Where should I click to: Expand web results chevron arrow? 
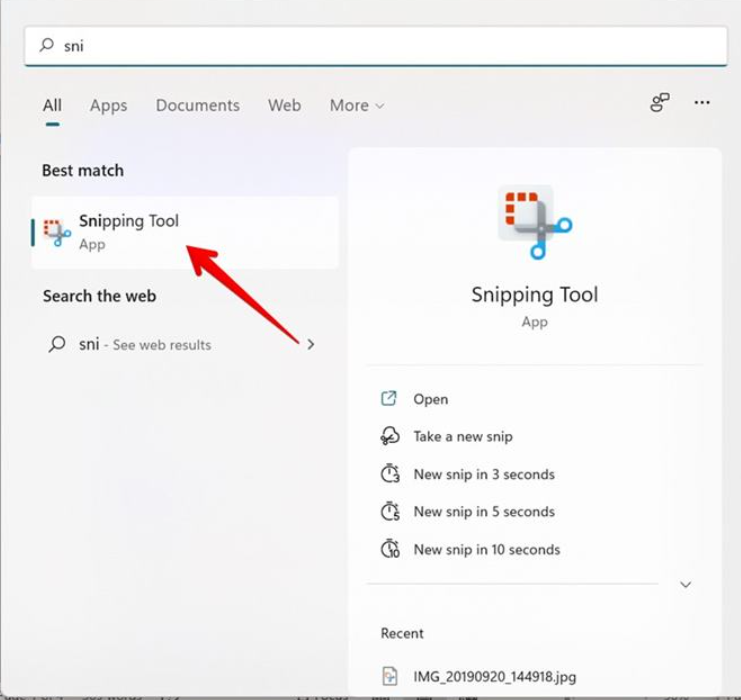[310, 344]
